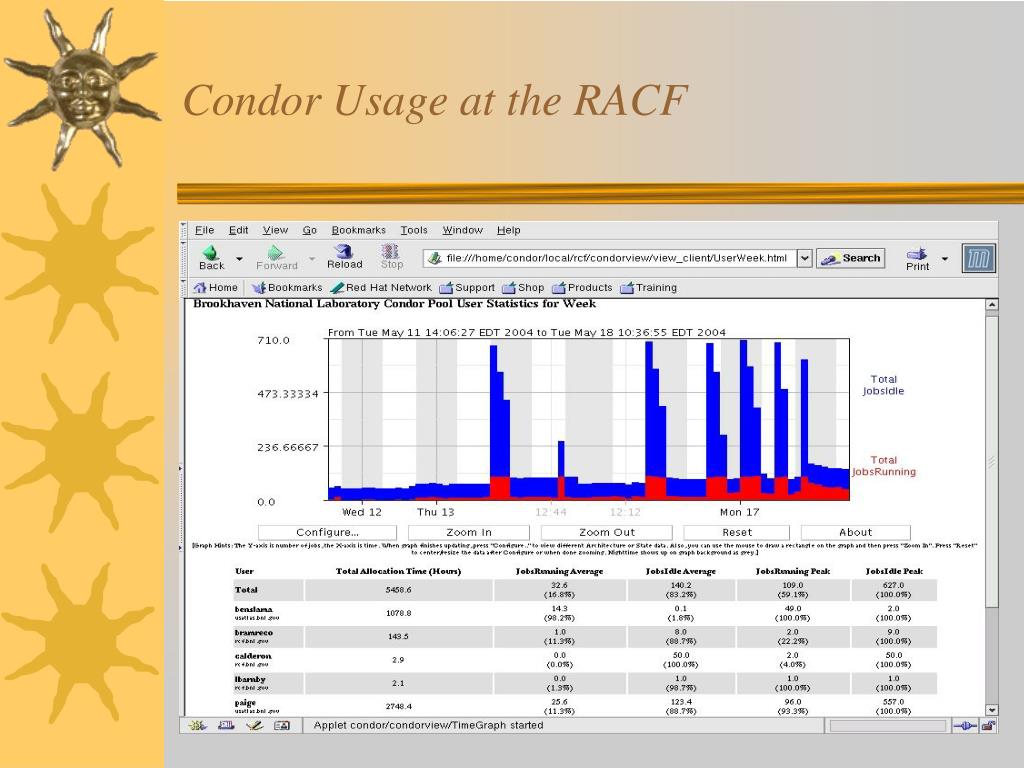Open the Shop bookmark
1024x768 pixels.
(523, 287)
